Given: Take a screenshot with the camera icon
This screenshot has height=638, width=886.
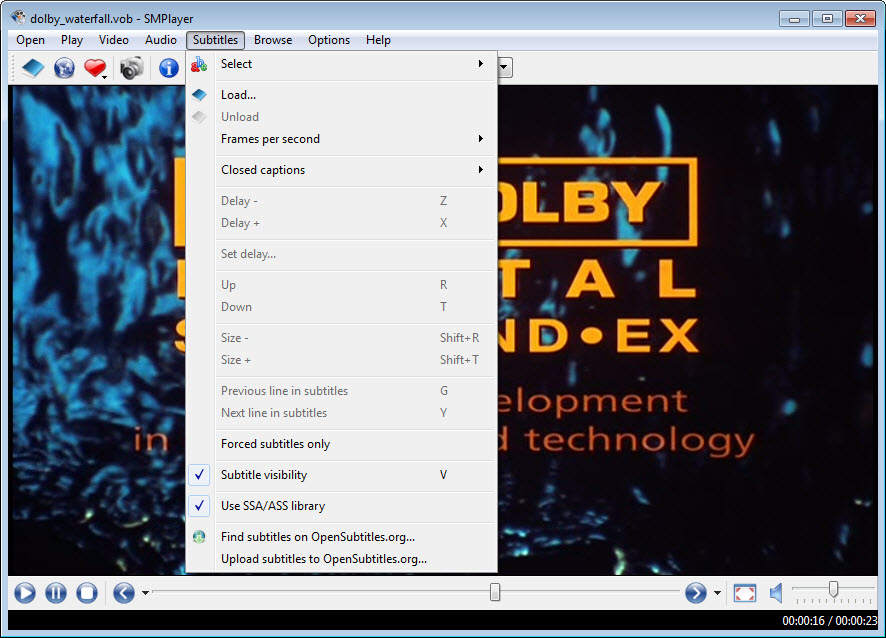Looking at the screenshot, I should pos(132,68).
